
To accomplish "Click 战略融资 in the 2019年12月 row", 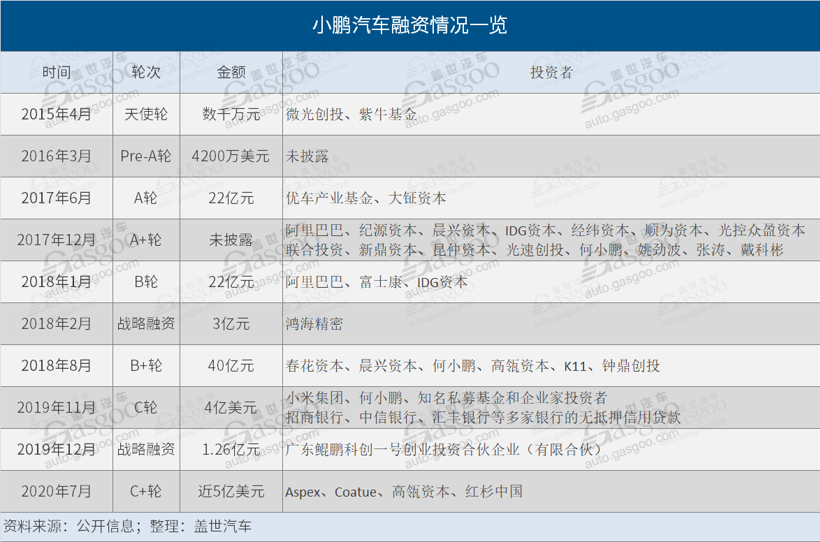I will (146, 449).
